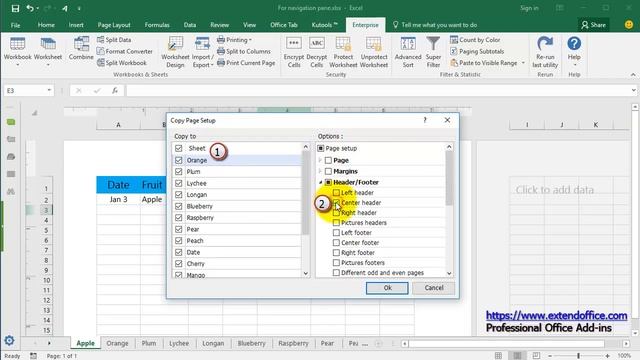640x360 pixels.
Task: Switch to the Kutools tab
Action: [324, 25]
